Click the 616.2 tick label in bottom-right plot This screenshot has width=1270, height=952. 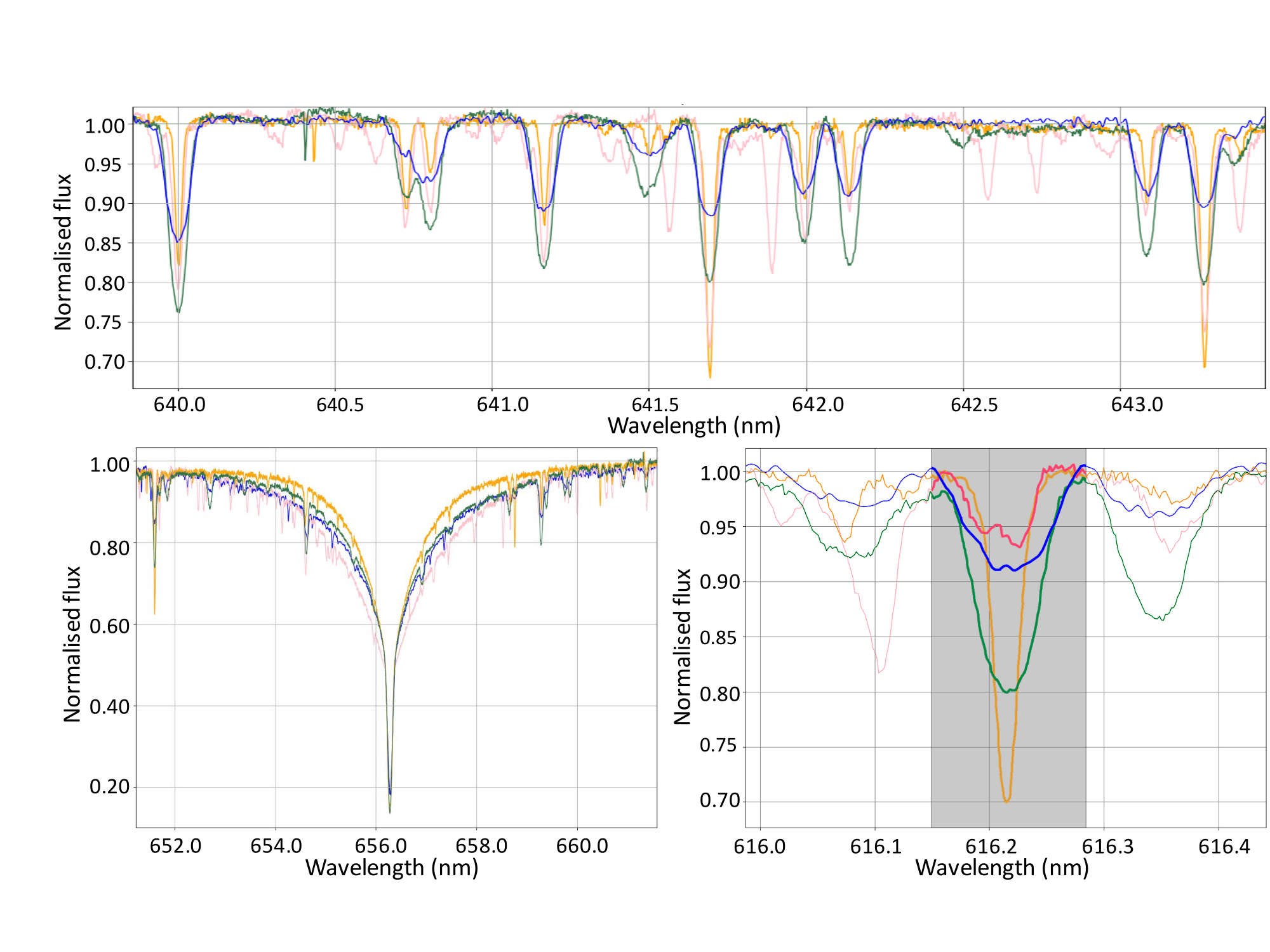click(x=991, y=847)
